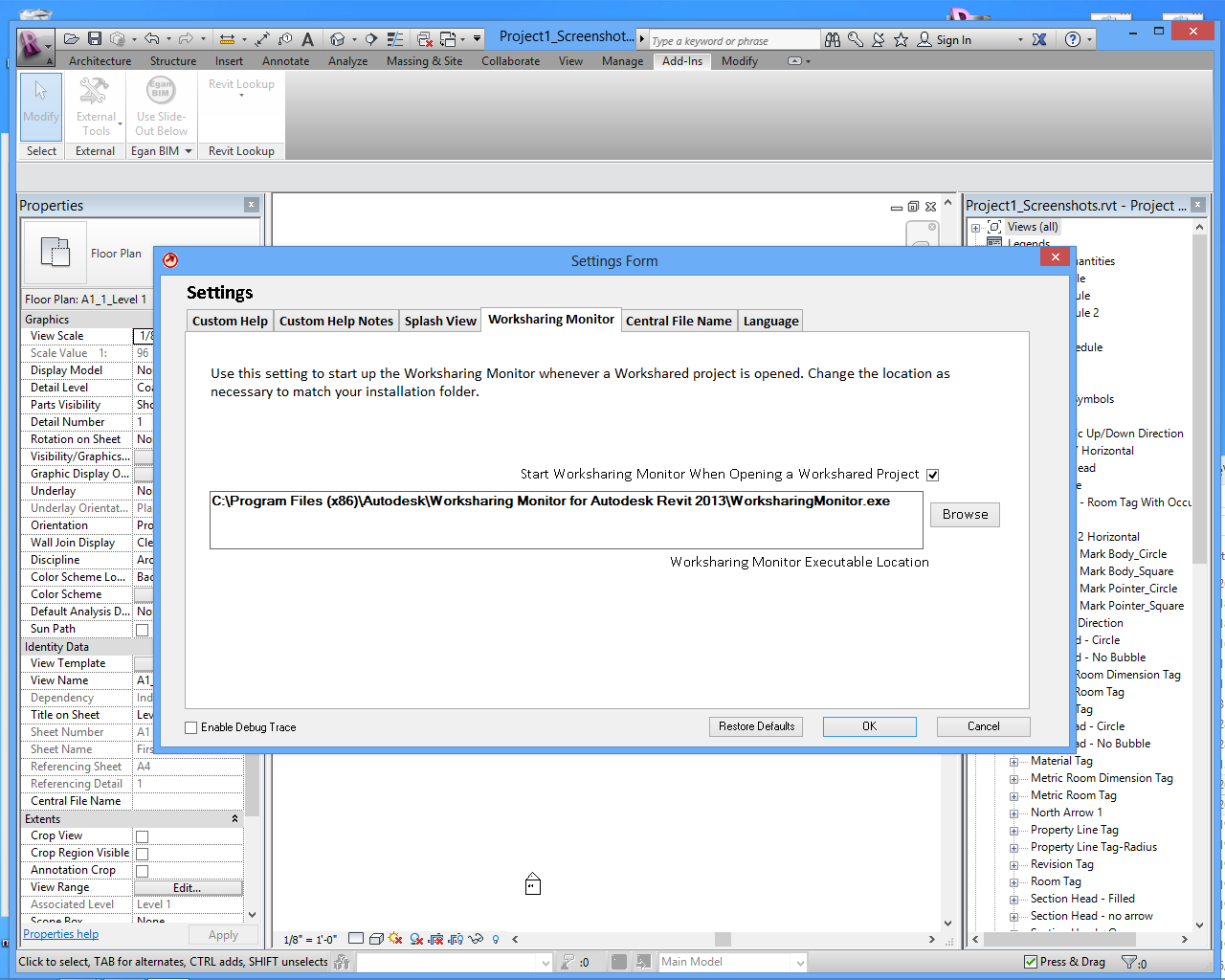Click the Default 3D View icon
Image resolution: width=1225 pixels, height=980 pixels.
[337, 39]
